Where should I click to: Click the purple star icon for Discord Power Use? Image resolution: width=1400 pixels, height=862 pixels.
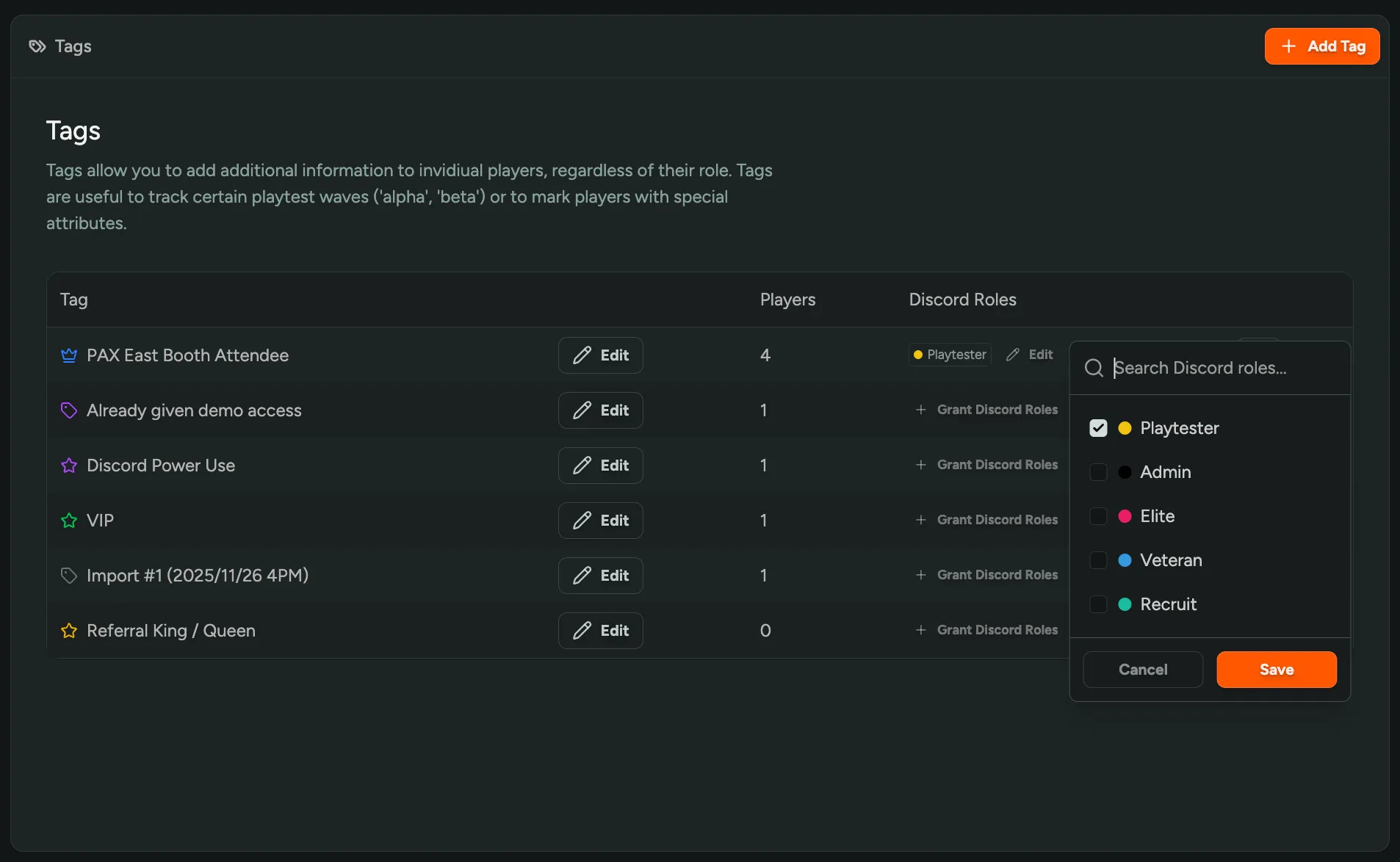click(69, 466)
